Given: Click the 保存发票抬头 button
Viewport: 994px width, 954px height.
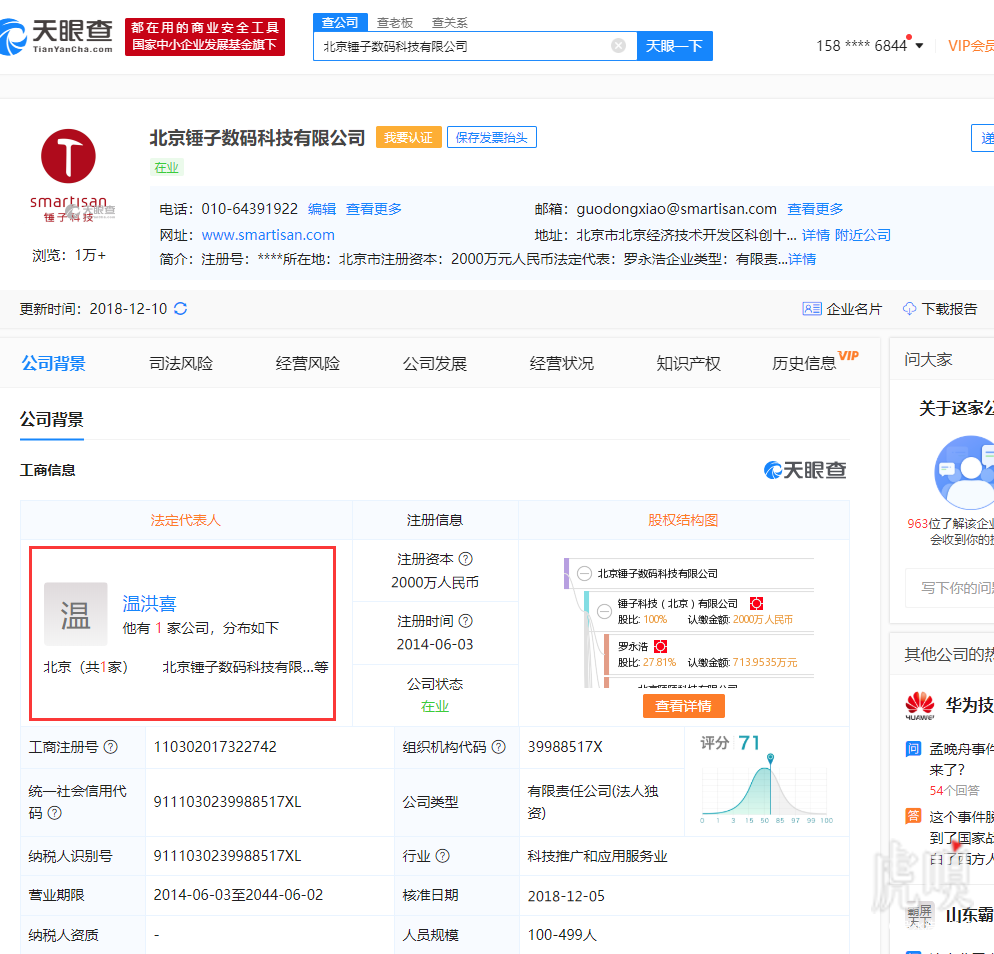Looking at the screenshot, I should (x=492, y=138).
